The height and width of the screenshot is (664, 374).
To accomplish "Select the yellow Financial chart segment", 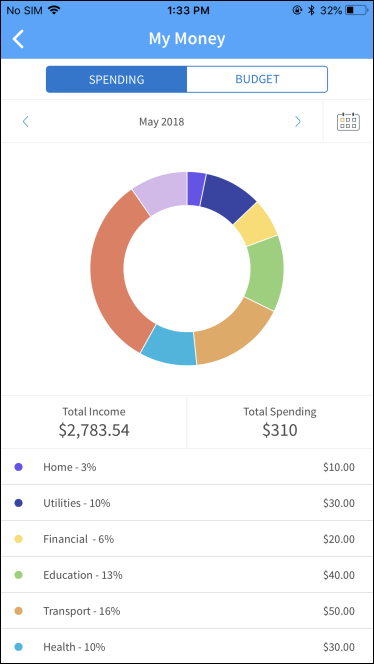I will tap(258, 225).
